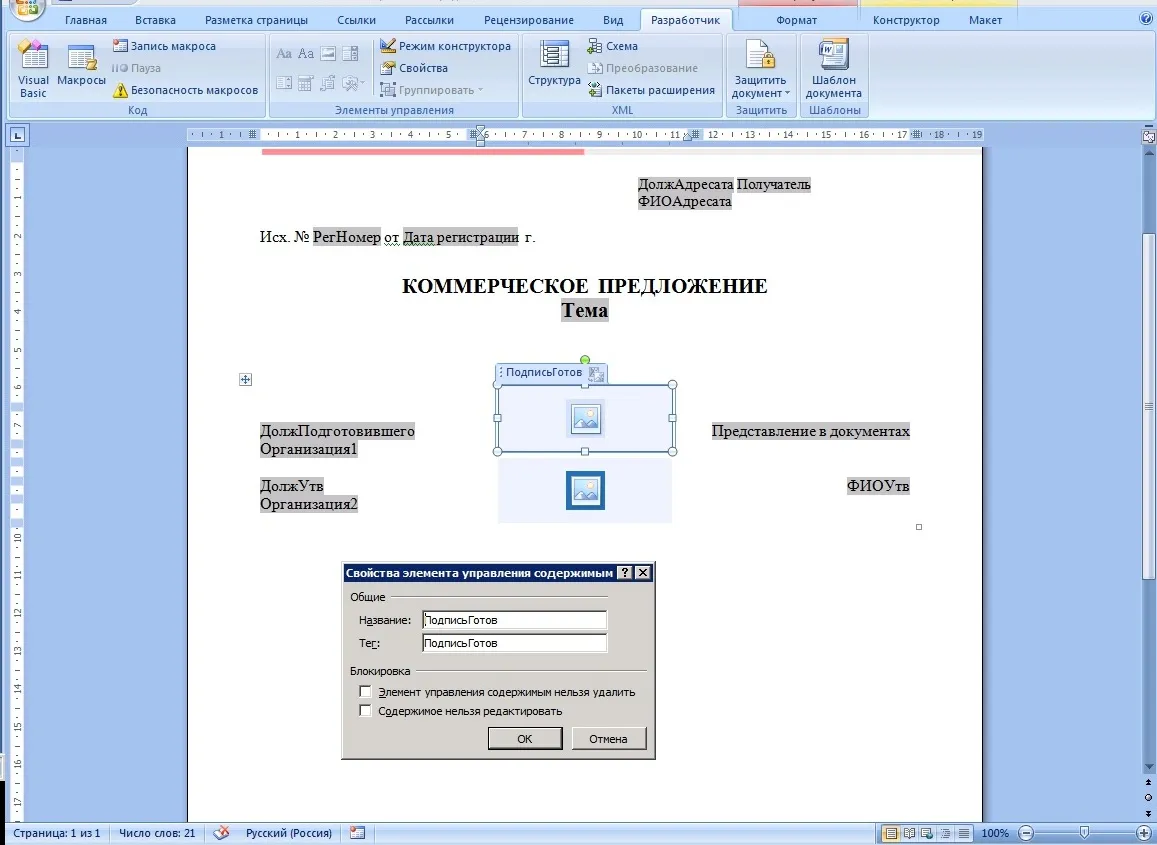Open Свойства of the selected control
This screenshot has width=1157, height=845.
(x=414, y=68)
